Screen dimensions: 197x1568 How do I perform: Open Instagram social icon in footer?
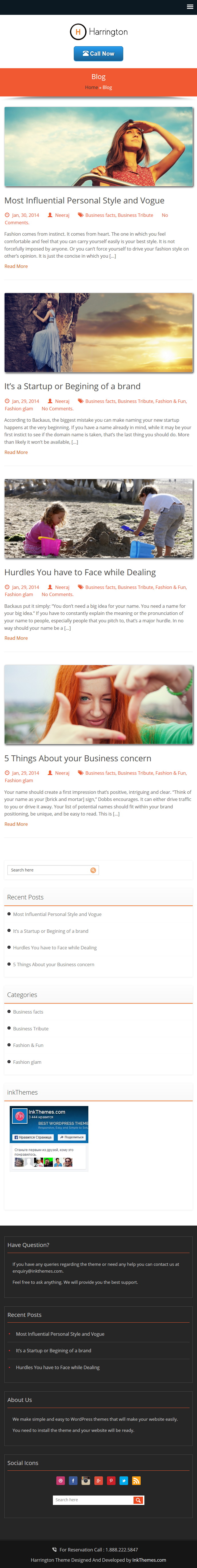86,1481
